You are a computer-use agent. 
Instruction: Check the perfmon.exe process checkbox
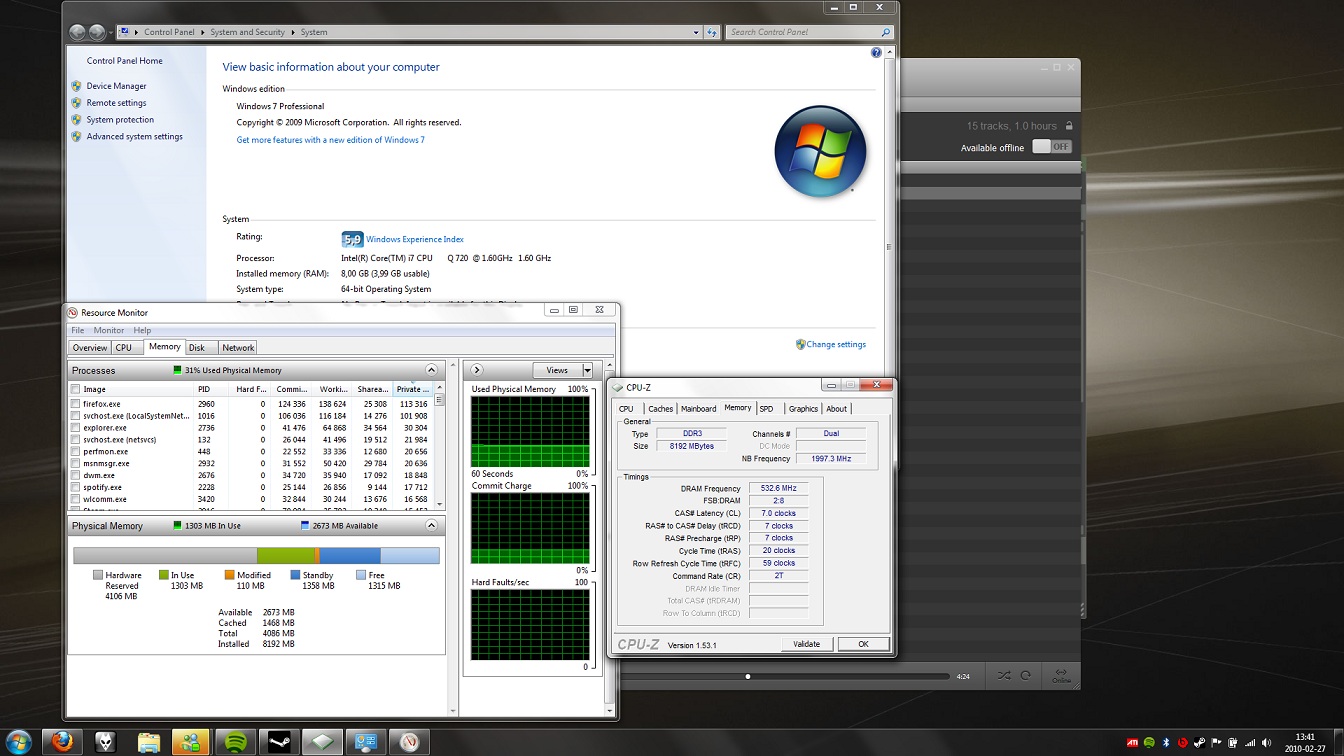click(75, 452)
